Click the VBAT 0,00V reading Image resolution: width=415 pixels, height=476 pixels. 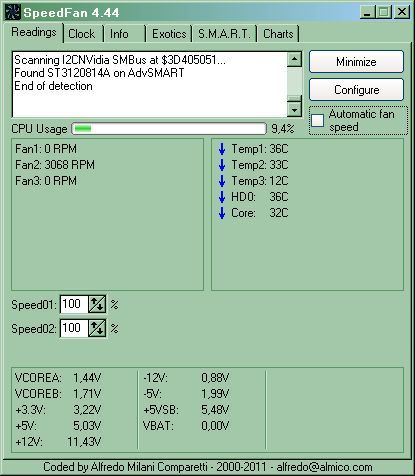pos(186,426)
